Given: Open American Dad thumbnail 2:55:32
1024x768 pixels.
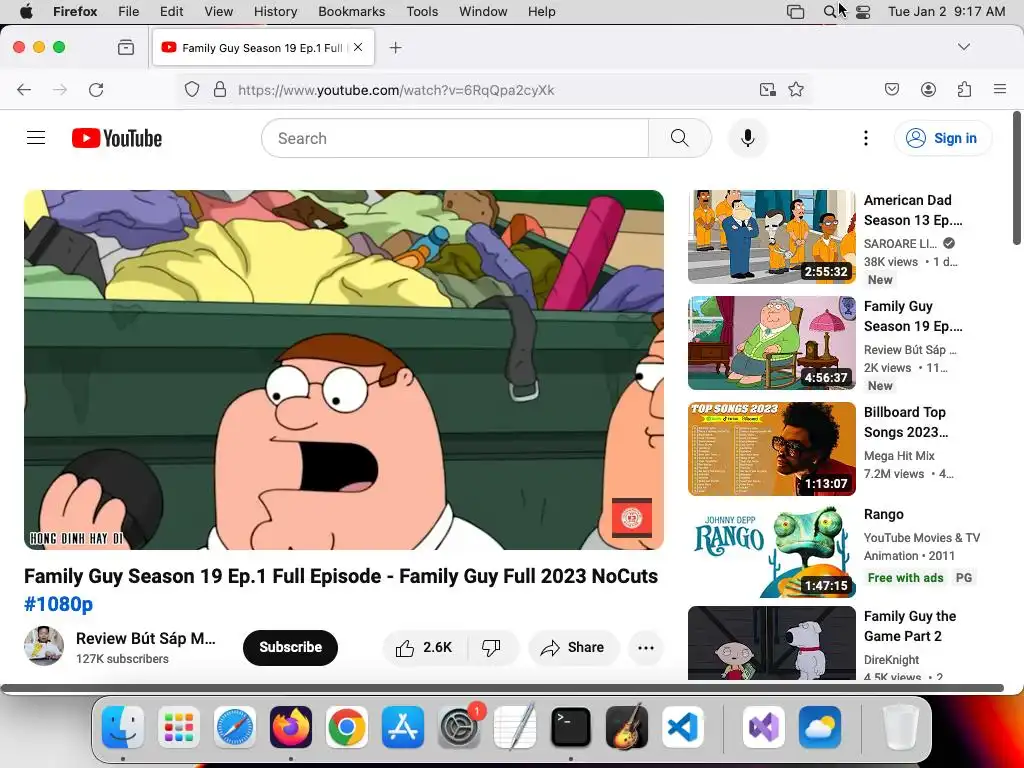Looking at the screenshot, I should point(771,236).
